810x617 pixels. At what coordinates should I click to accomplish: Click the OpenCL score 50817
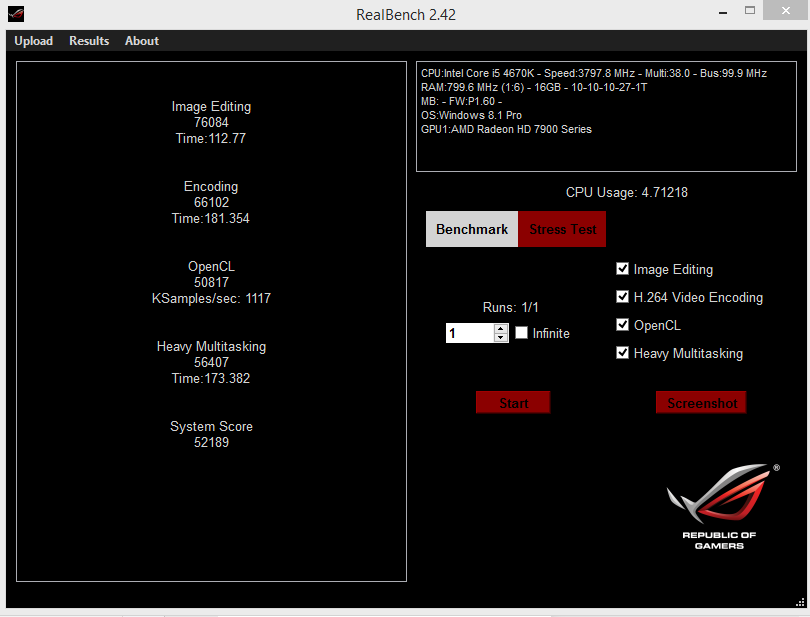coord(211,283)
